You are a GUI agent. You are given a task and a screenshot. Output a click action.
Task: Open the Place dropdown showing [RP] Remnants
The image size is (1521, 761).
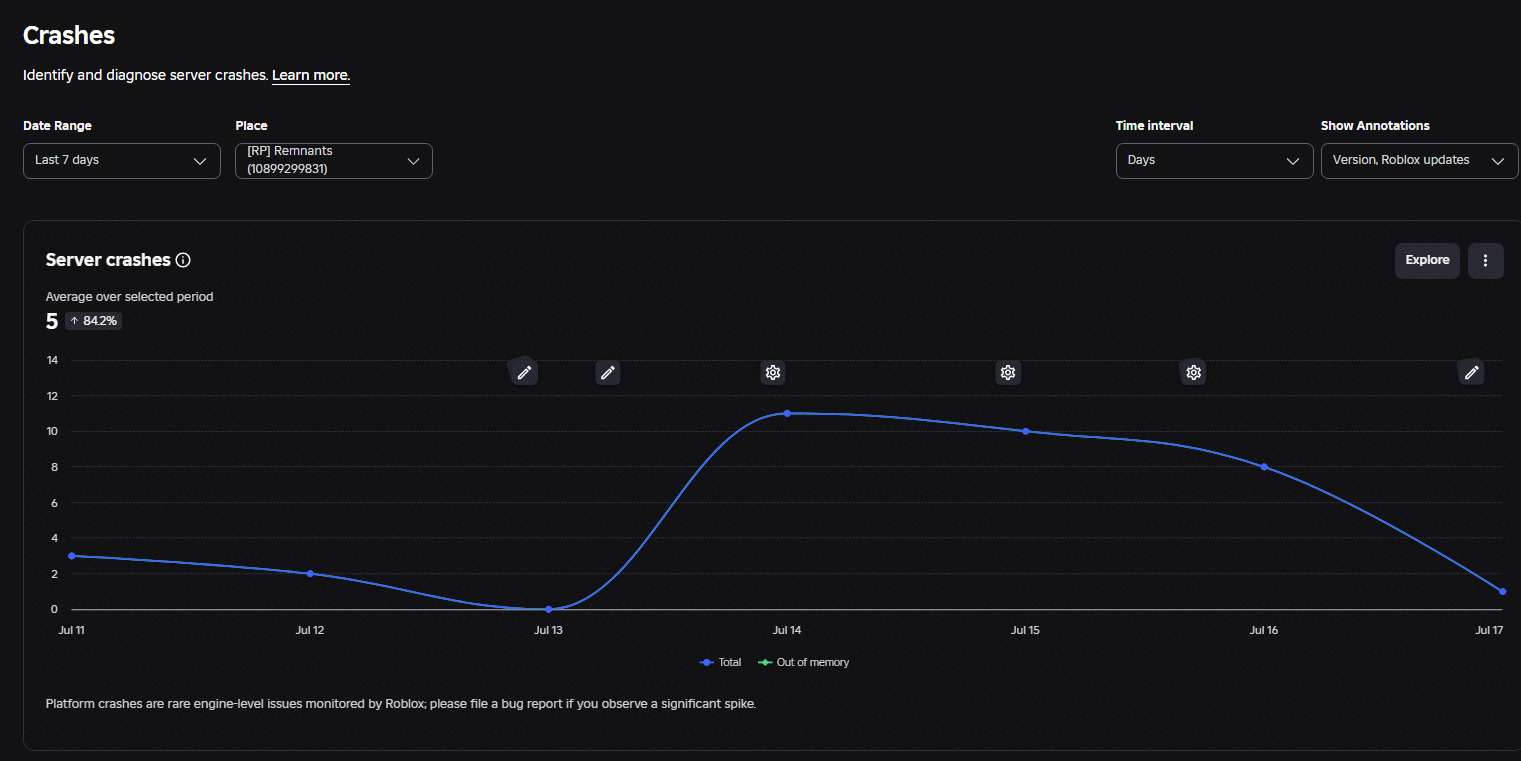point(334,161)
